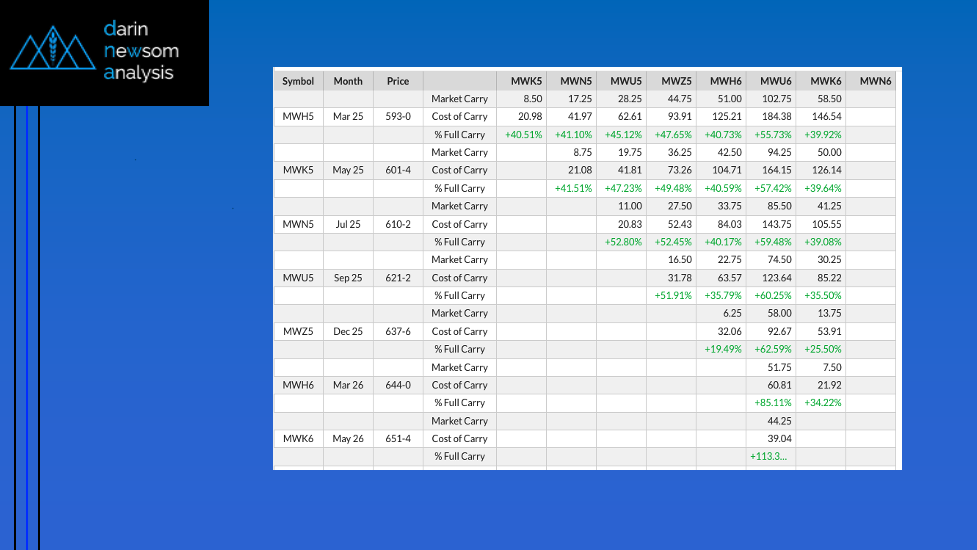The image size is (977, 550).
Task: Select the Month column header
Action: point(348,81)
